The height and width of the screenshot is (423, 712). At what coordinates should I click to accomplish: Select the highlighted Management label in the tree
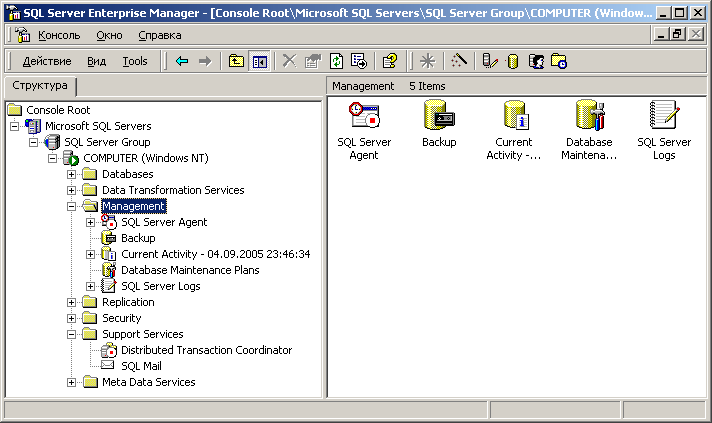click(x=134, y=206)
